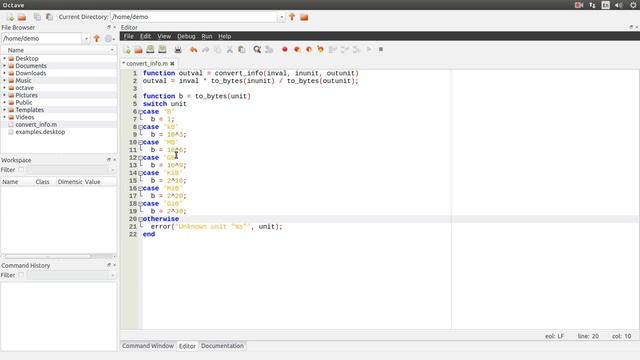Screen dimensions: 640x360
Task: Open the Workspace filter dropdown
Action: click(x=112, y=170)
